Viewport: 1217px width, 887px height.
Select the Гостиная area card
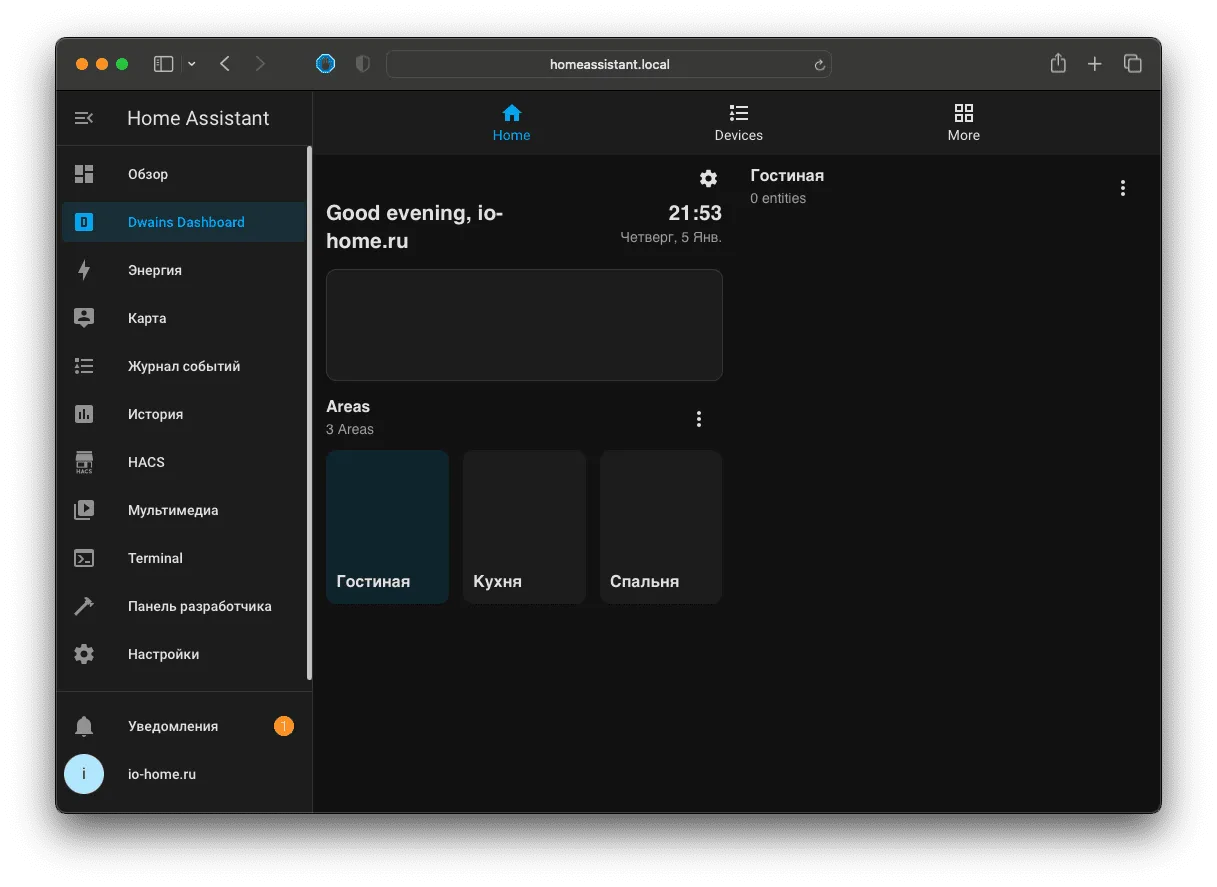[388, 527]
